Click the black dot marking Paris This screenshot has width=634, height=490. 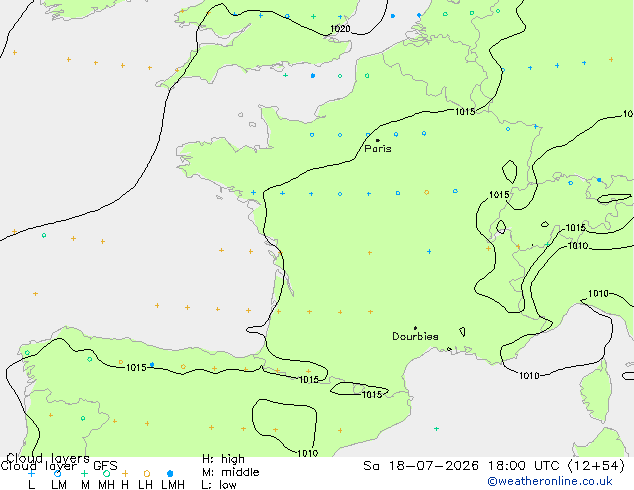(x=378, y=140)
